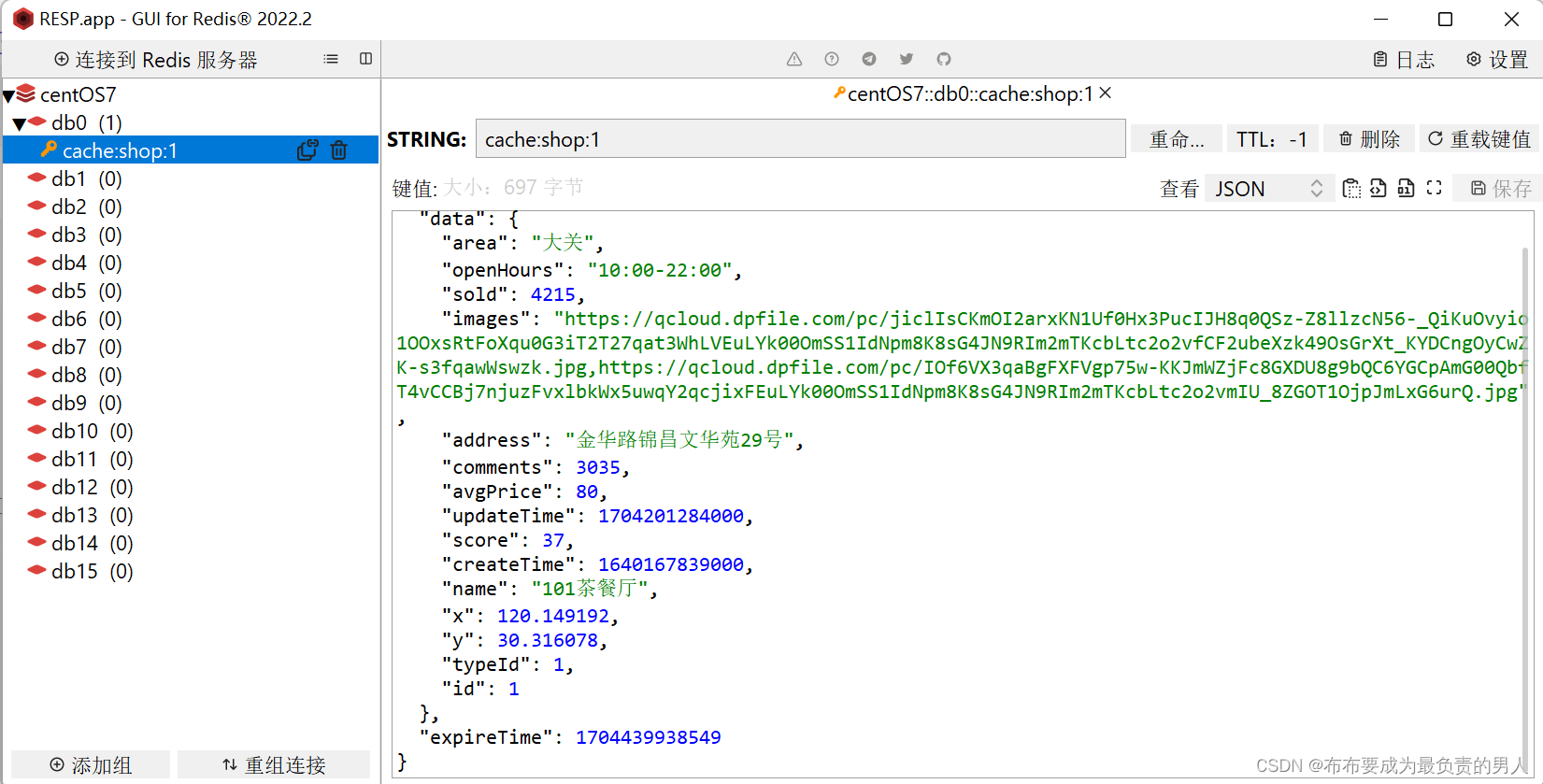Click the expireTime value 1704439938549
This screenshot has width=1543, height=784.
(x=649, y=737)
